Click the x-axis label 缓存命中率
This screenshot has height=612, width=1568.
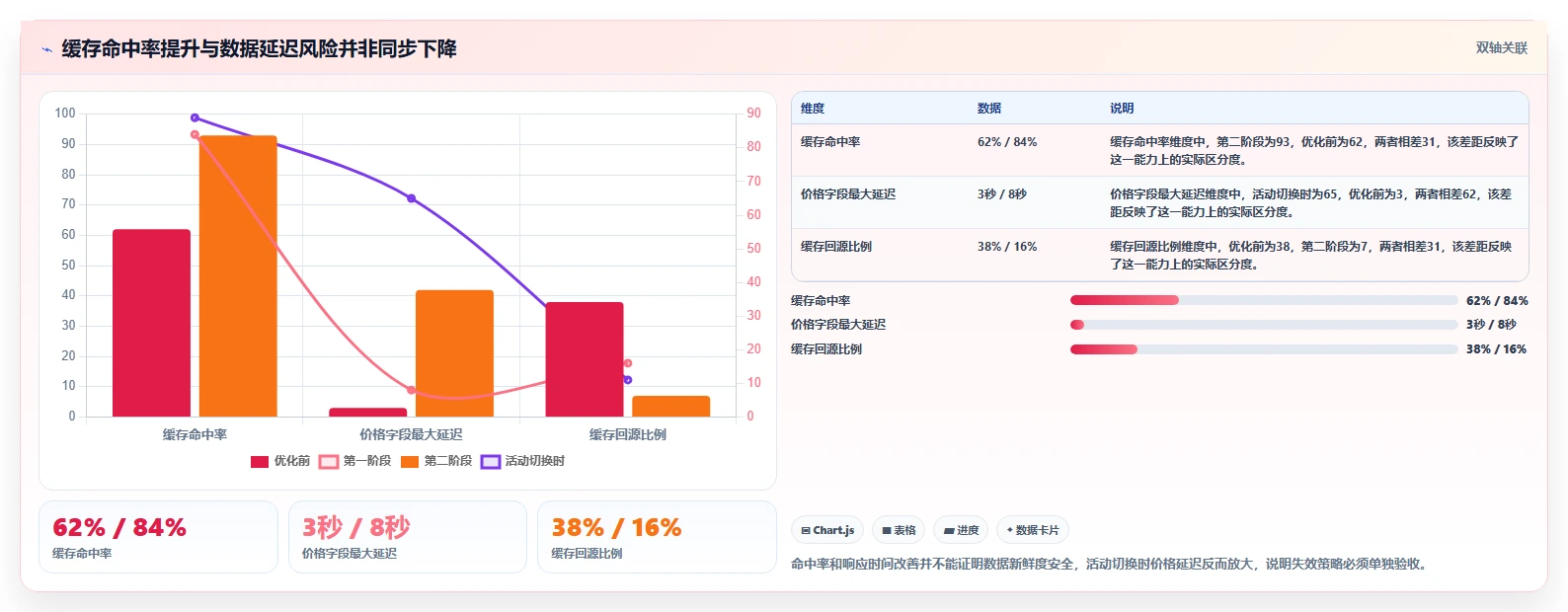195,434
